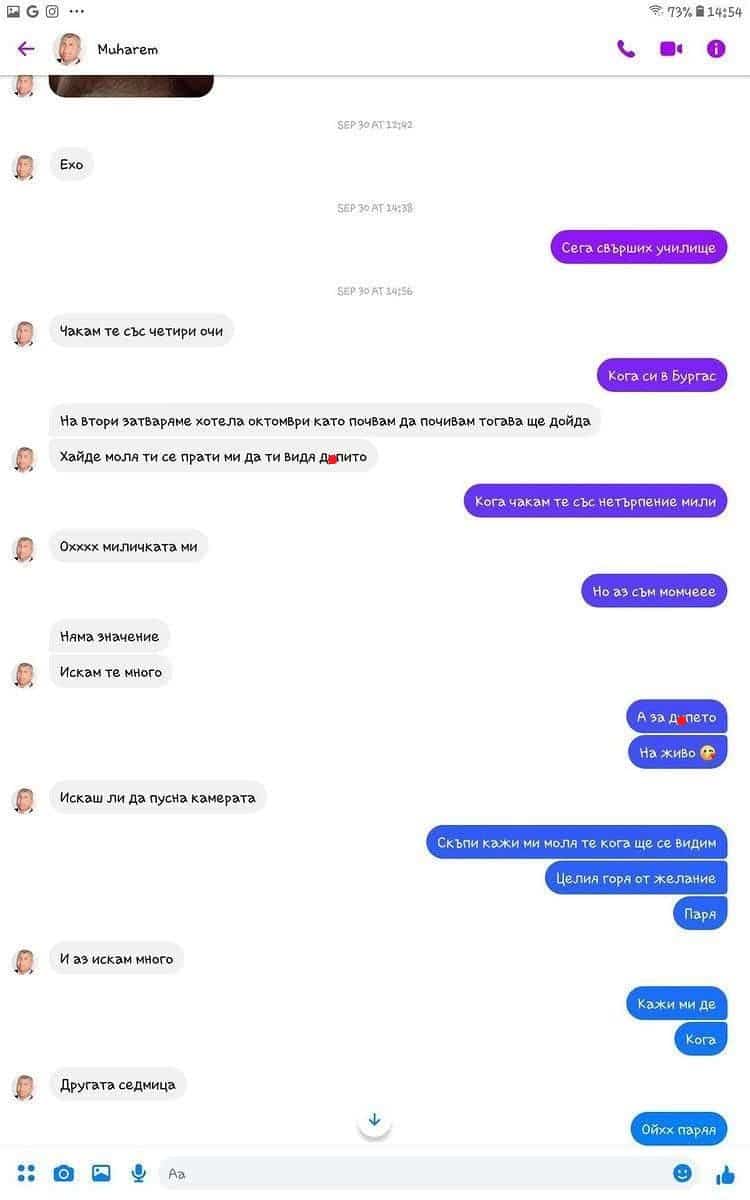750x1200 pixels.
Task: Open the emoji picker smiley
Action: pyautogui.click(x=683, y=1173)
